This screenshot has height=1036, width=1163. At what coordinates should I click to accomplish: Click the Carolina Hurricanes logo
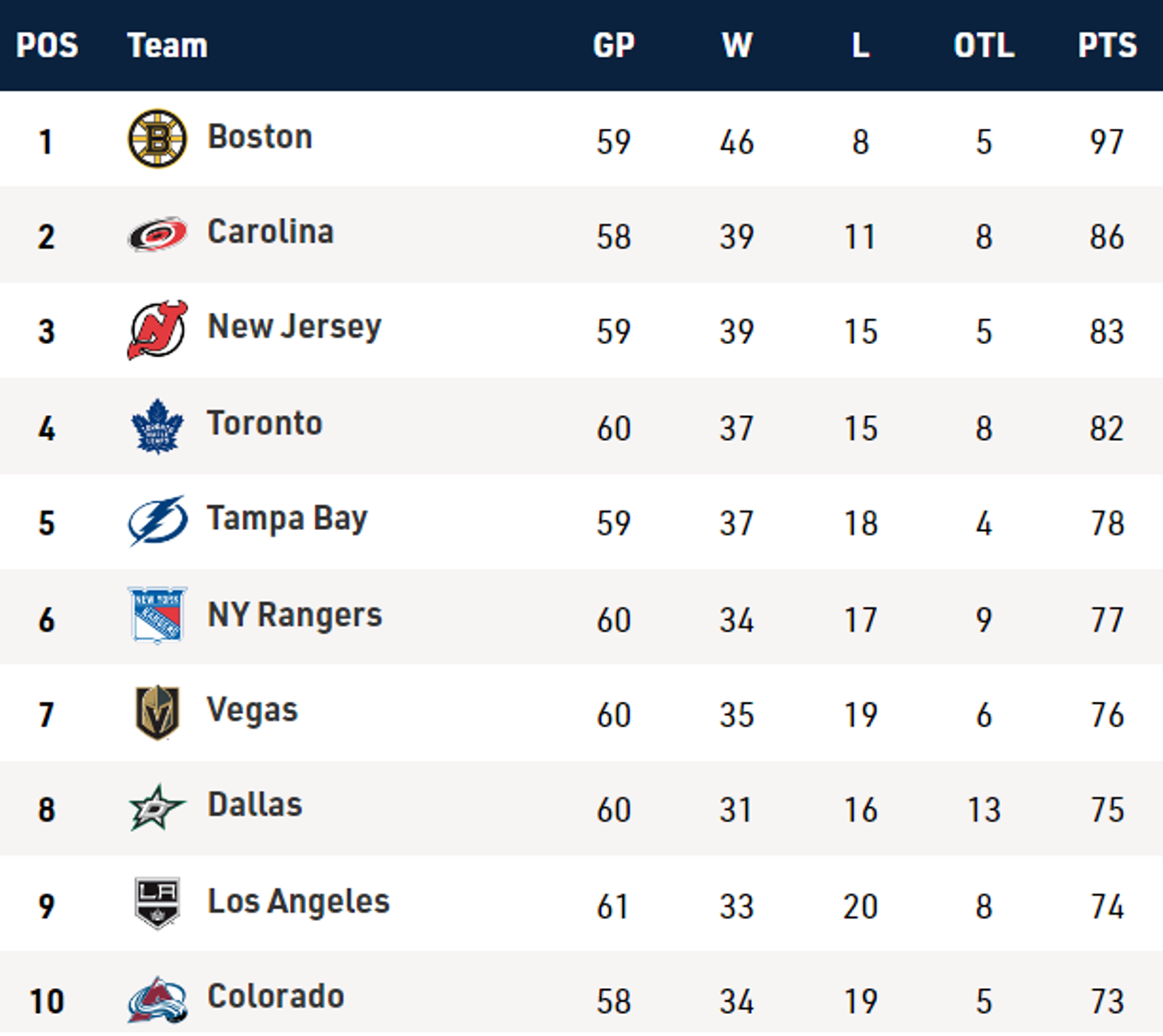[157, 235]
